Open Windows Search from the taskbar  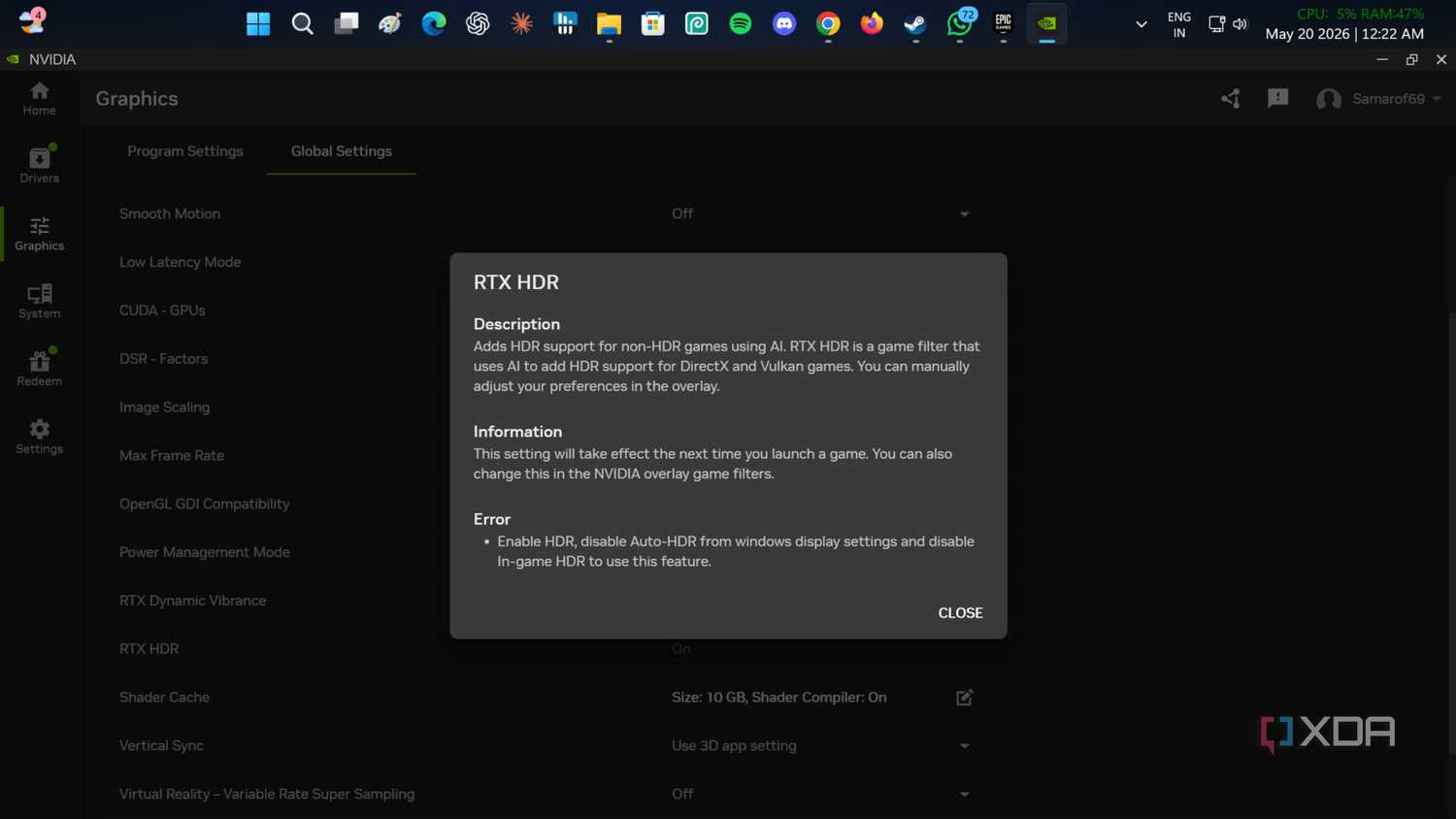click(x=302, y=23)
